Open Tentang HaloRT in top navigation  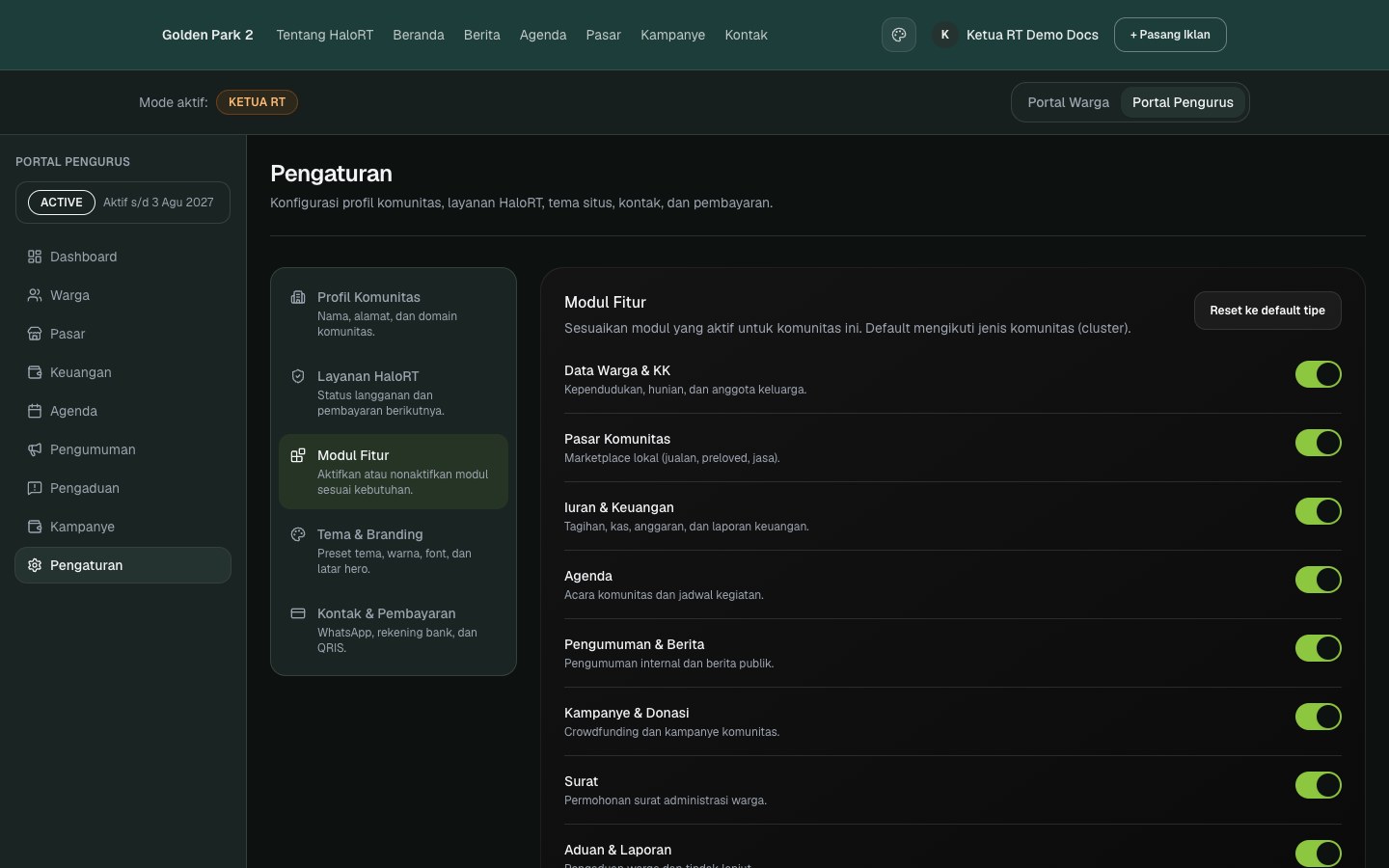(324, 35)
